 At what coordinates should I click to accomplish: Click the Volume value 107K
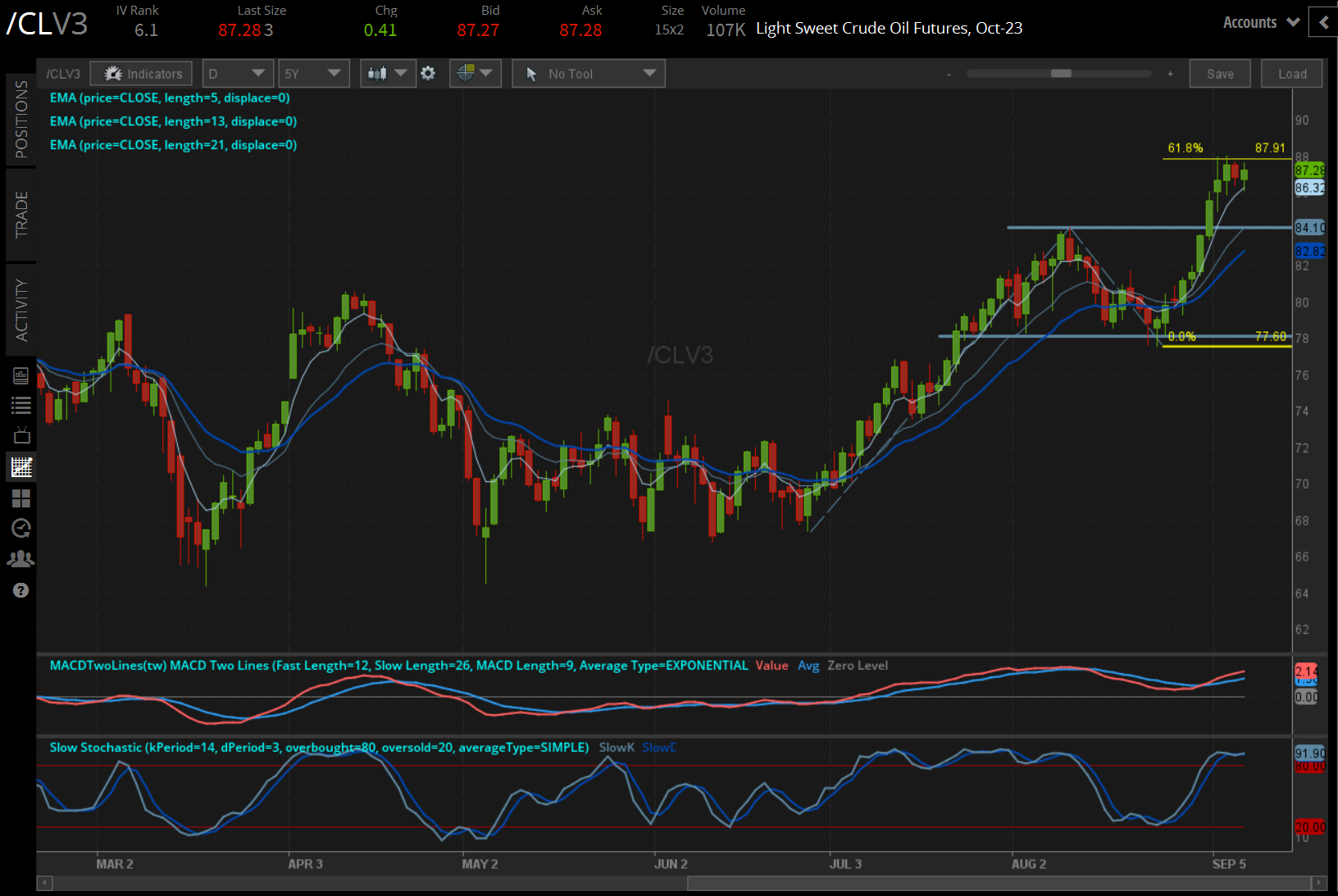(726, 30)
